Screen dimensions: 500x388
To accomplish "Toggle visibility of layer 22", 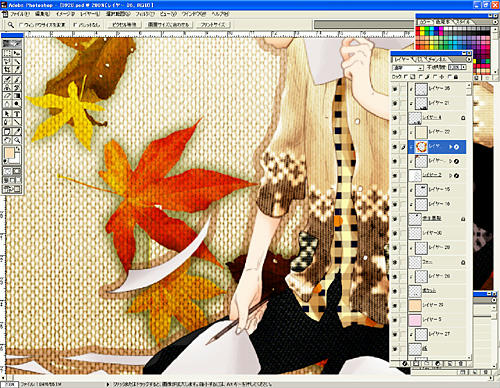I will (395, 132).
